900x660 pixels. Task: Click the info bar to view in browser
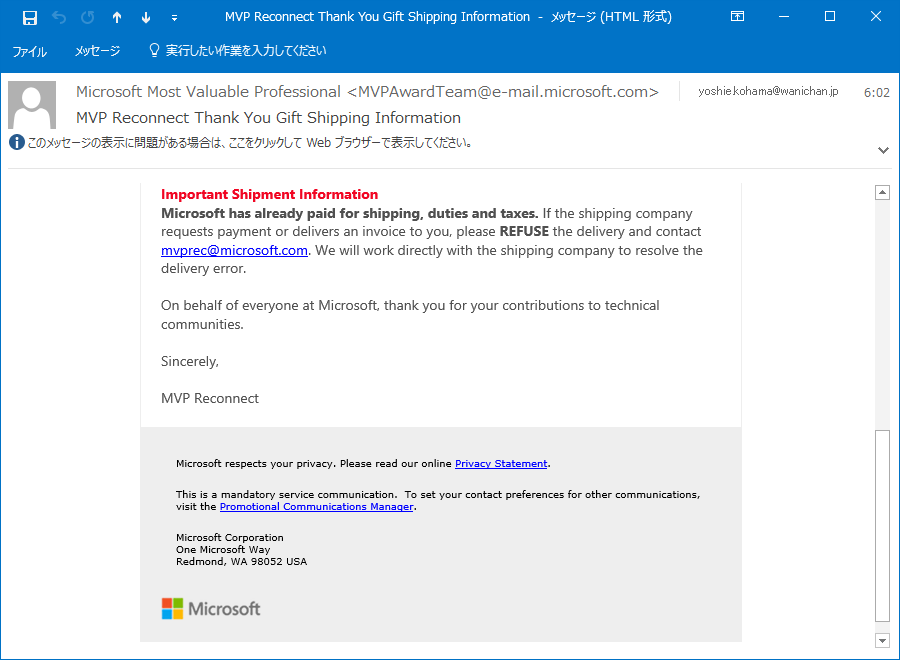click(x=241, y=142)
